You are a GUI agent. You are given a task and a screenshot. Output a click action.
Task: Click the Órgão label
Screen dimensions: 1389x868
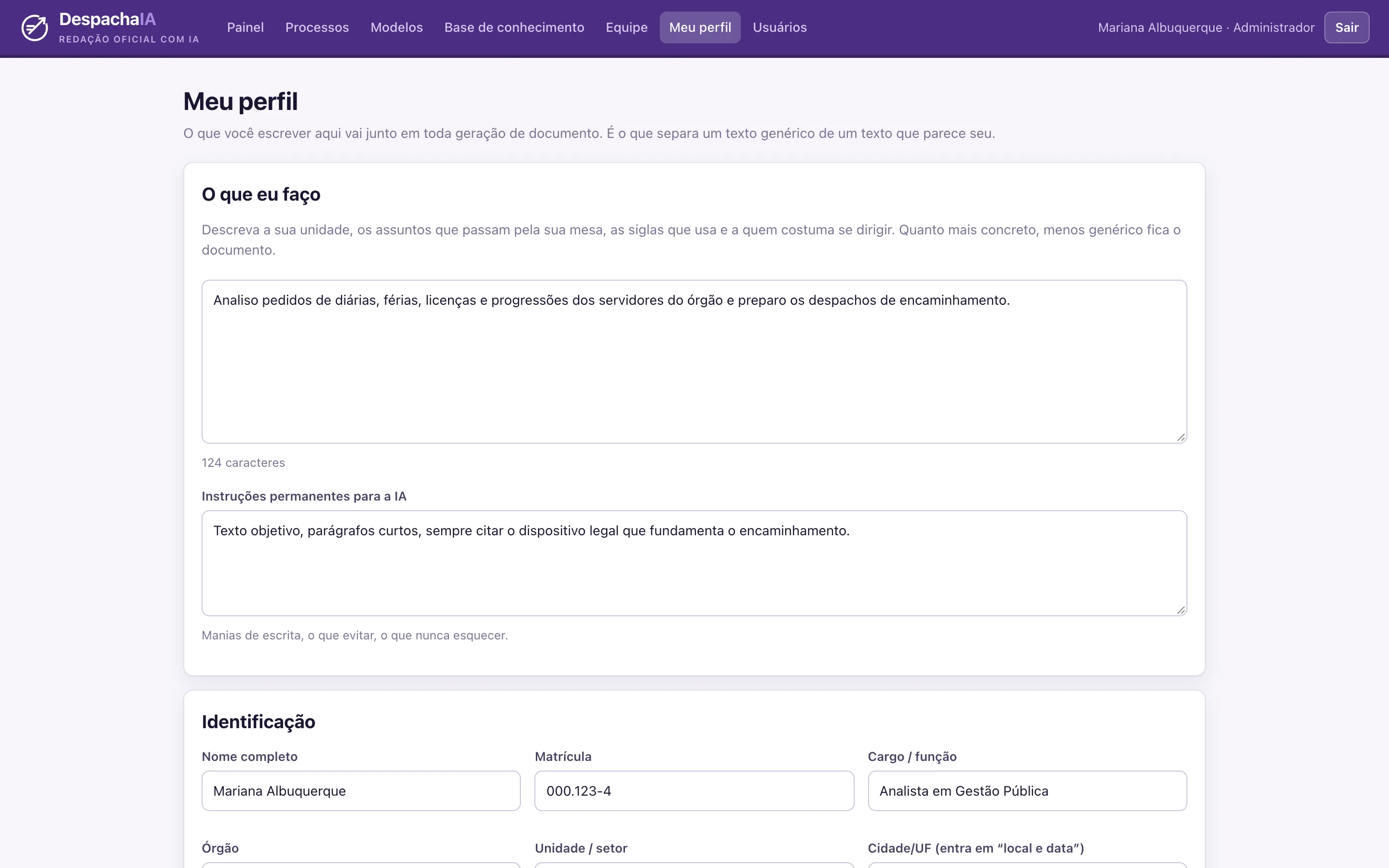[220, 848]
